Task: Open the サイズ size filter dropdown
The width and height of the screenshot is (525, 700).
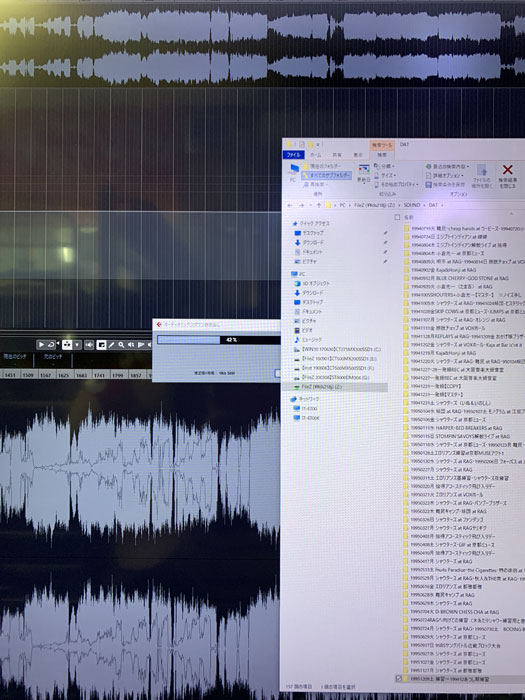Action: tap(384, 175)
